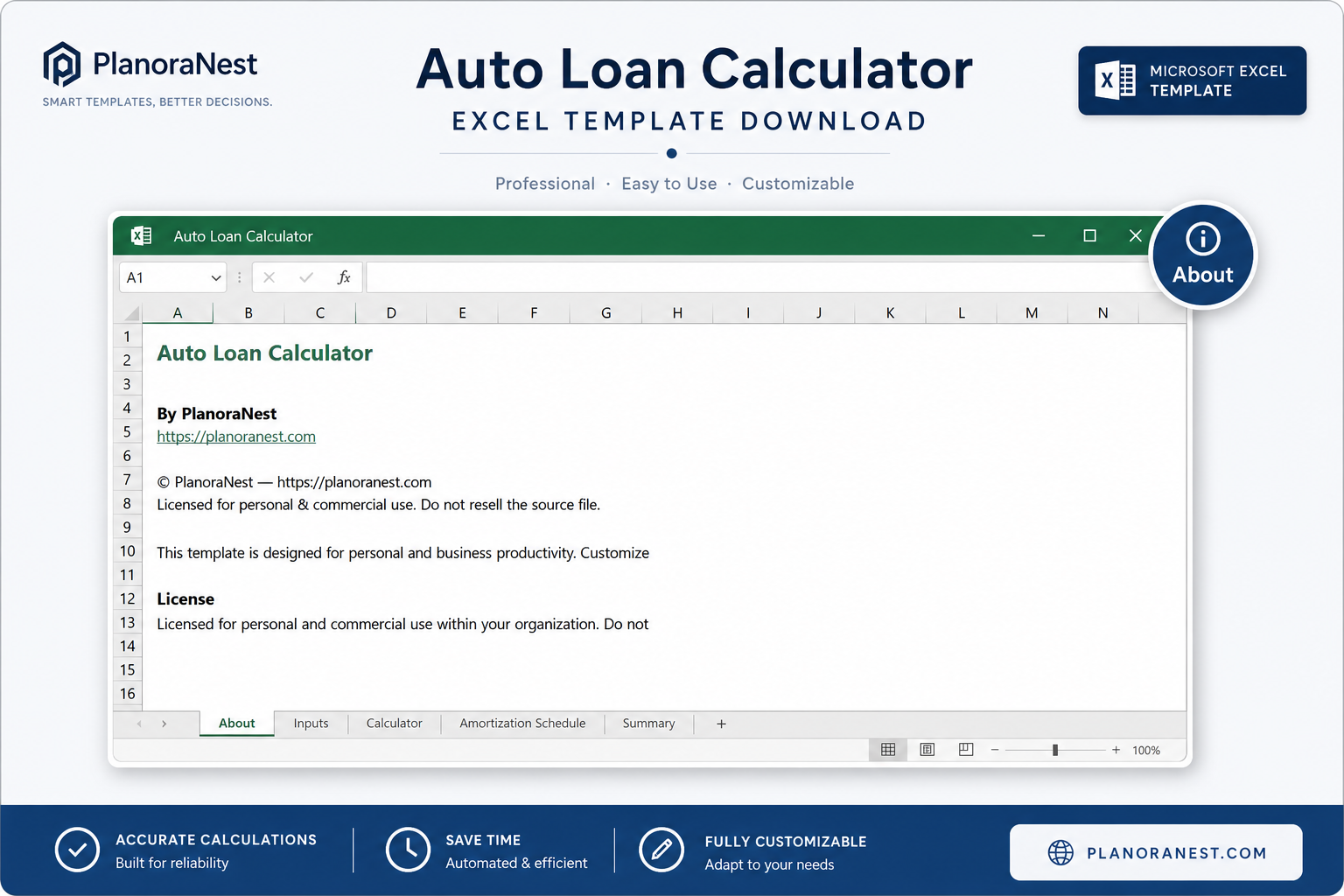Open the PLANORANEST.COM button

pyautogui.click(x=1156, y=852)
